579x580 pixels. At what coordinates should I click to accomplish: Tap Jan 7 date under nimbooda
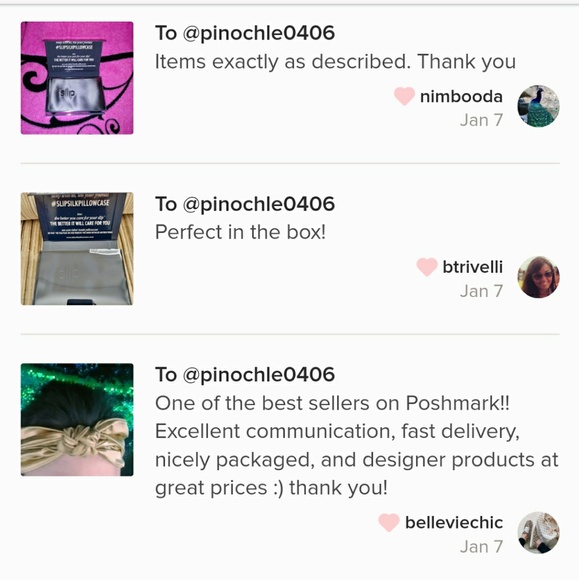click(481, 120)
